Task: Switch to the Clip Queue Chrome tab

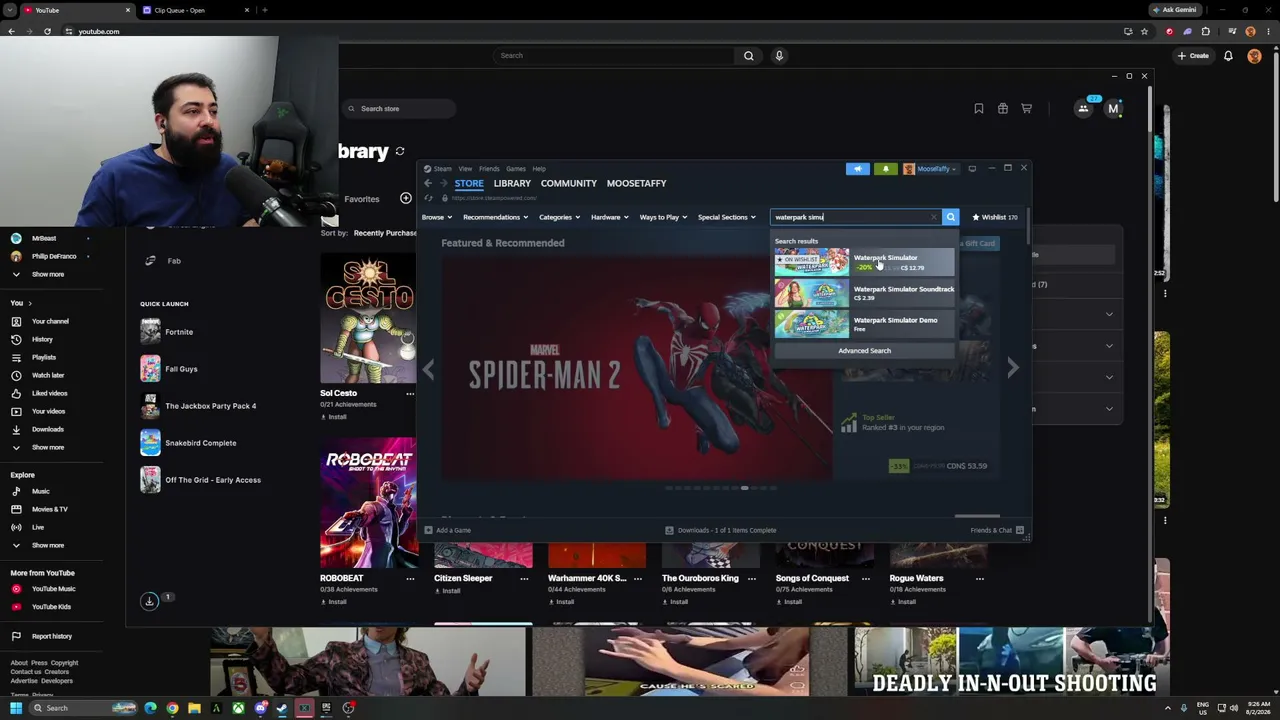Action: (195, 10)
